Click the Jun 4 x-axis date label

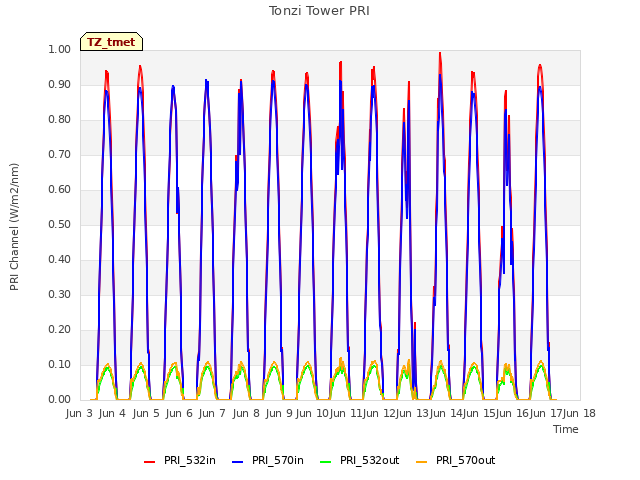click(x=112, y=413)
